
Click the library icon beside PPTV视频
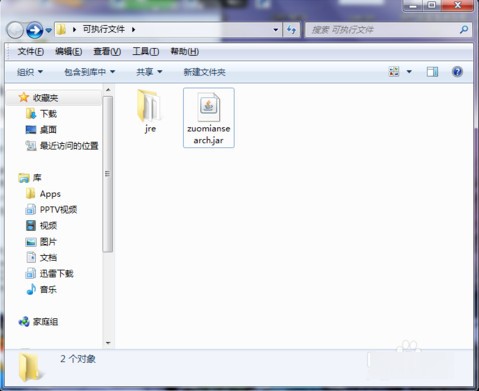[x=31, y=209]
